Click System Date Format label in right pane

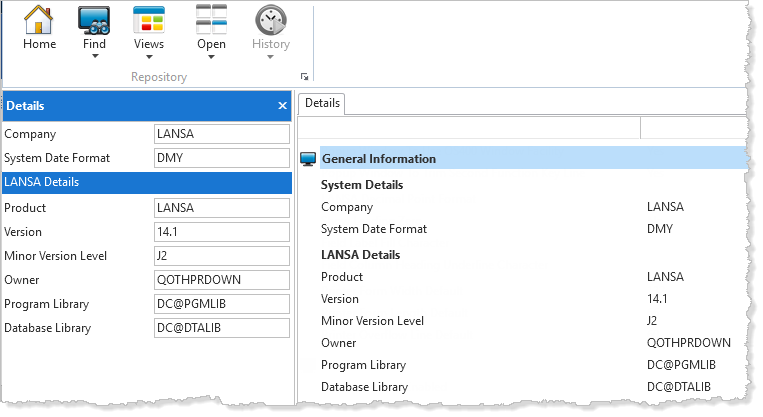coord(374,229)
